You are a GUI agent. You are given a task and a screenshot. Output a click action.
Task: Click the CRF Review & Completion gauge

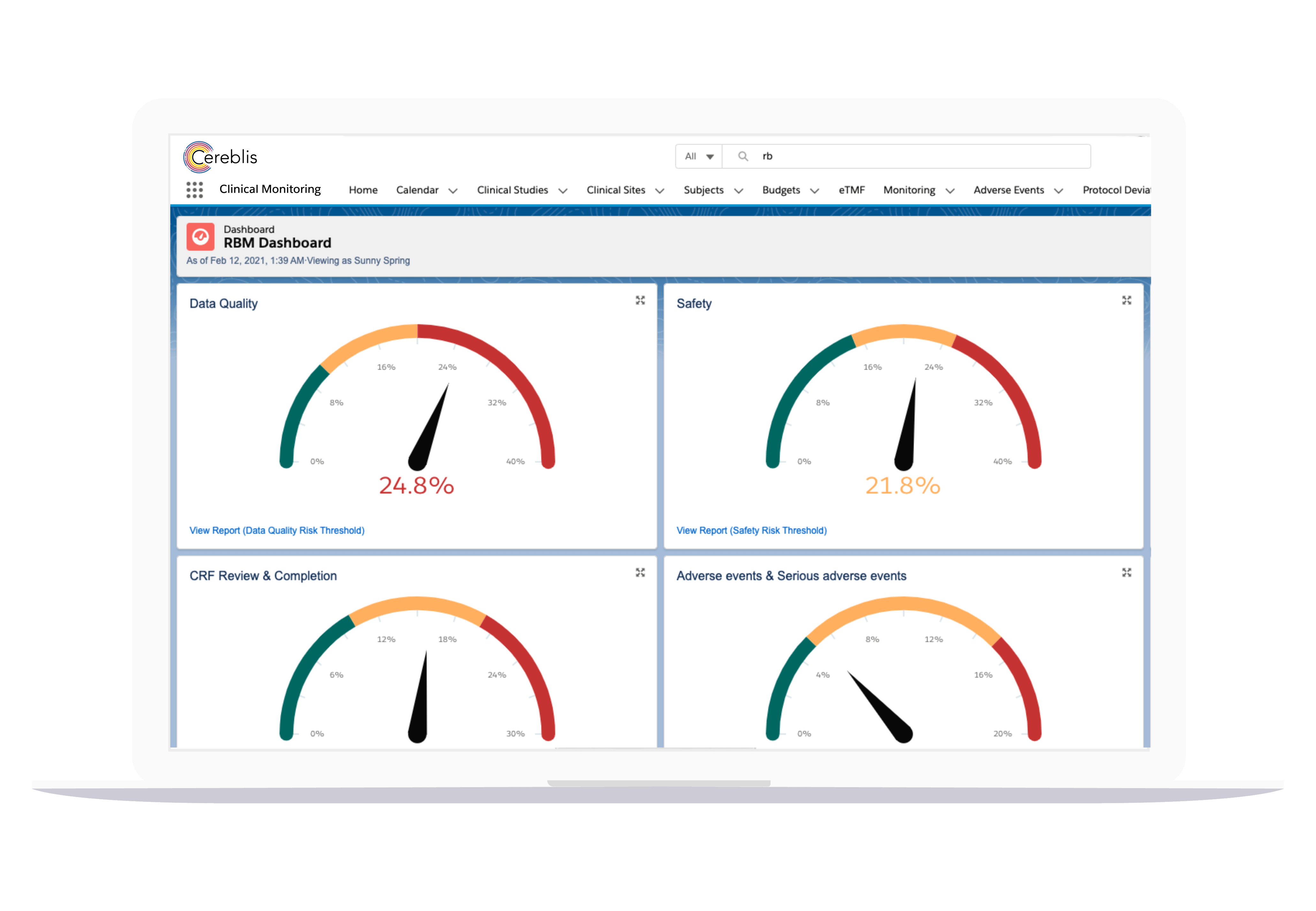[417, 669]
